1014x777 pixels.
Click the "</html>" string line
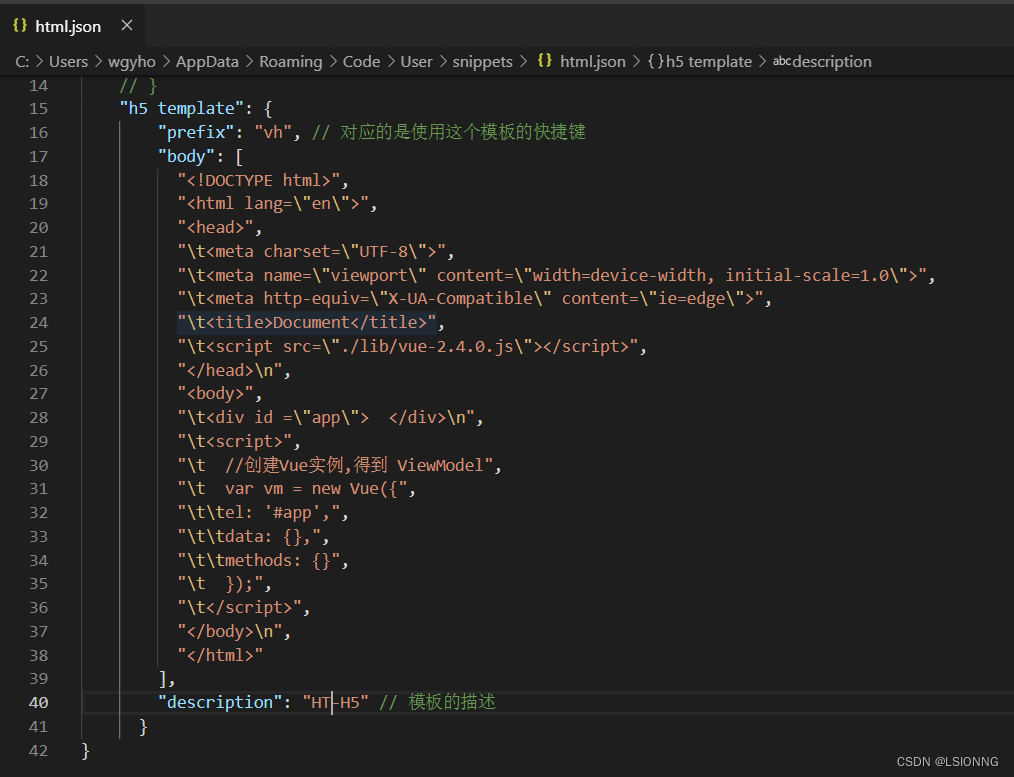pos(221,655)
